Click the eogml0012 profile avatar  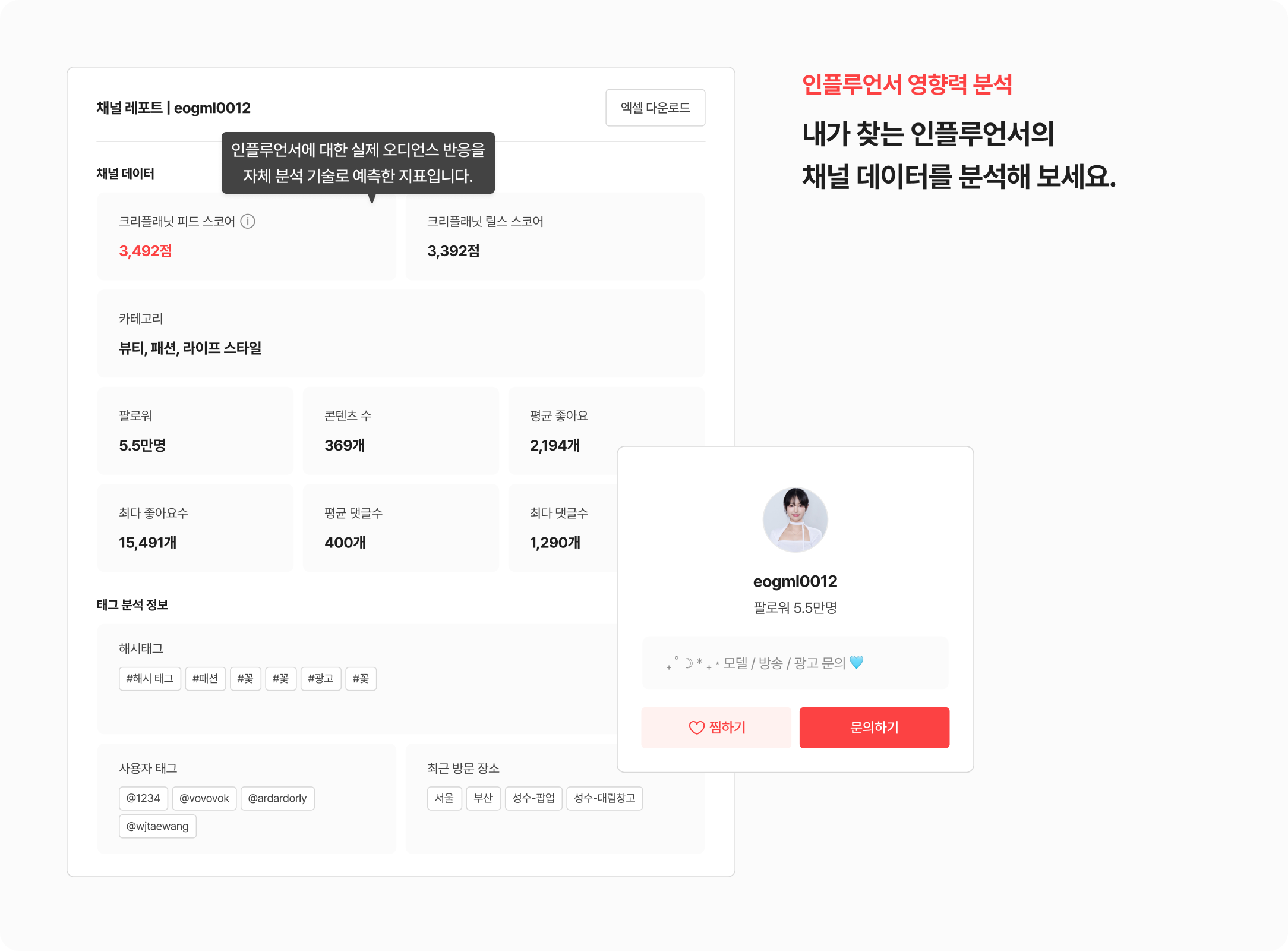[795, 519]
